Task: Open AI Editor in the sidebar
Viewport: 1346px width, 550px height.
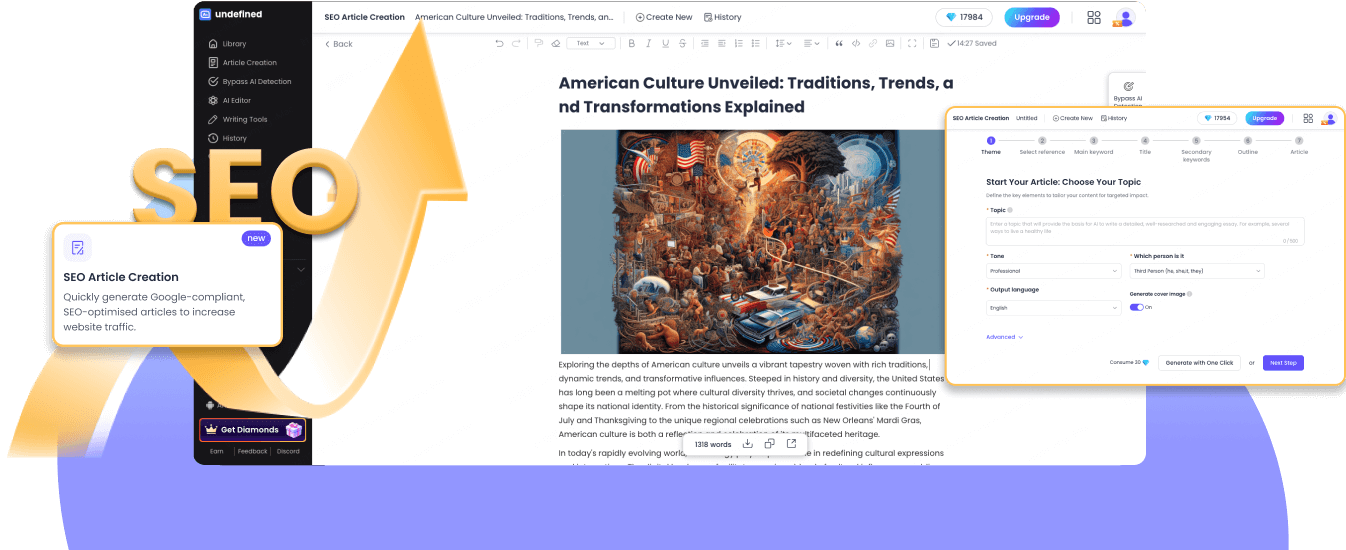Action: (x=229, y=101)
